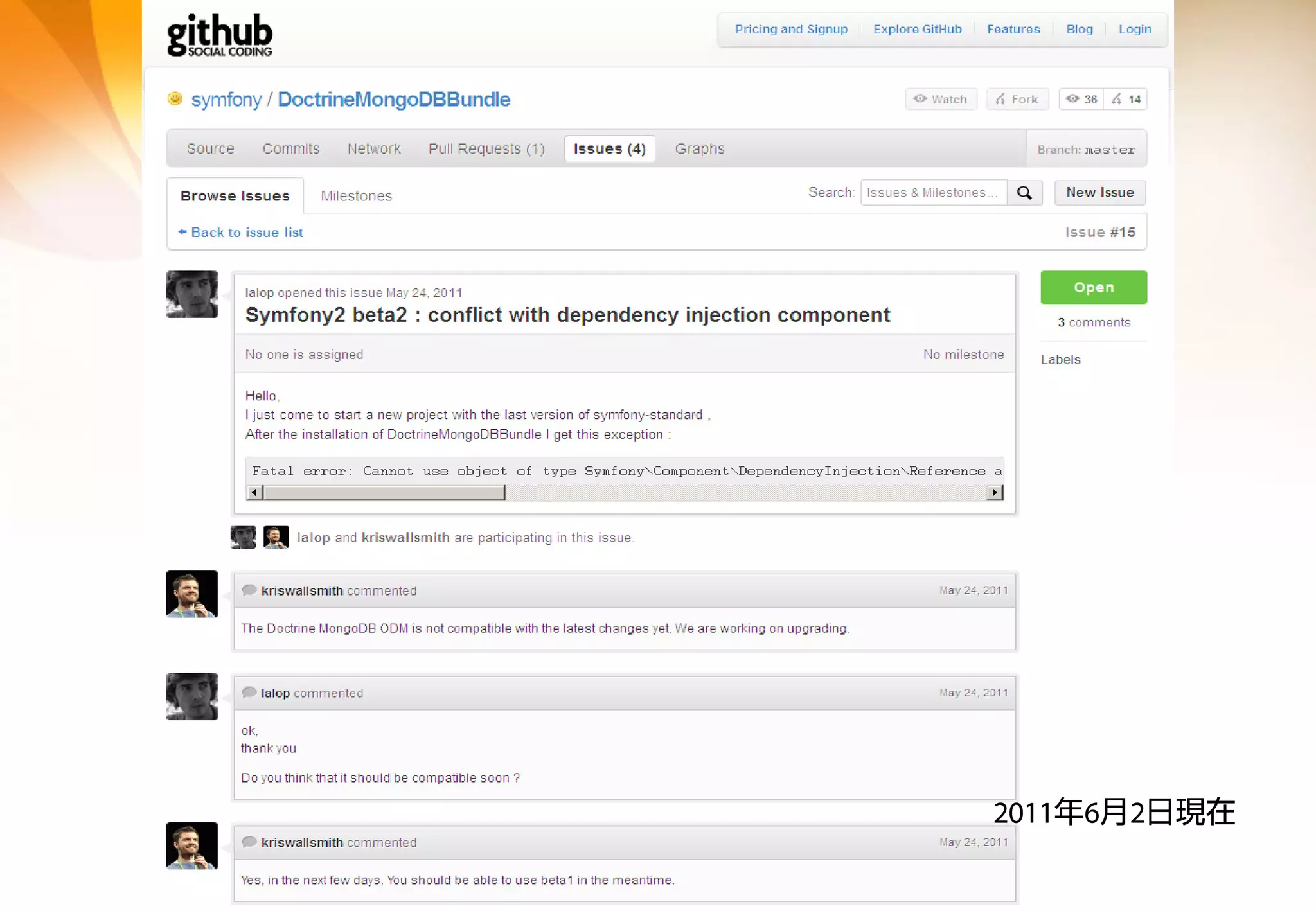Click the small kriswallsmith participant avatar
Image resolution: width=1316 pixels, height=911 pixels.
276,537
